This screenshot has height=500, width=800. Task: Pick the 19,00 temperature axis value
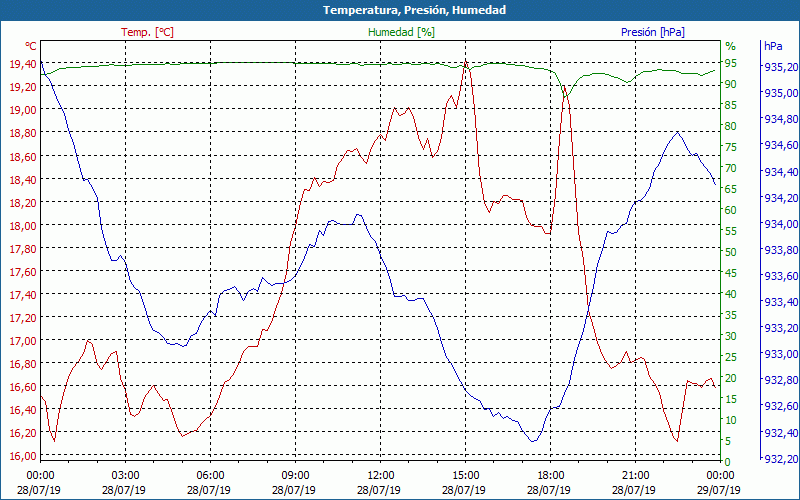(23, 110)
